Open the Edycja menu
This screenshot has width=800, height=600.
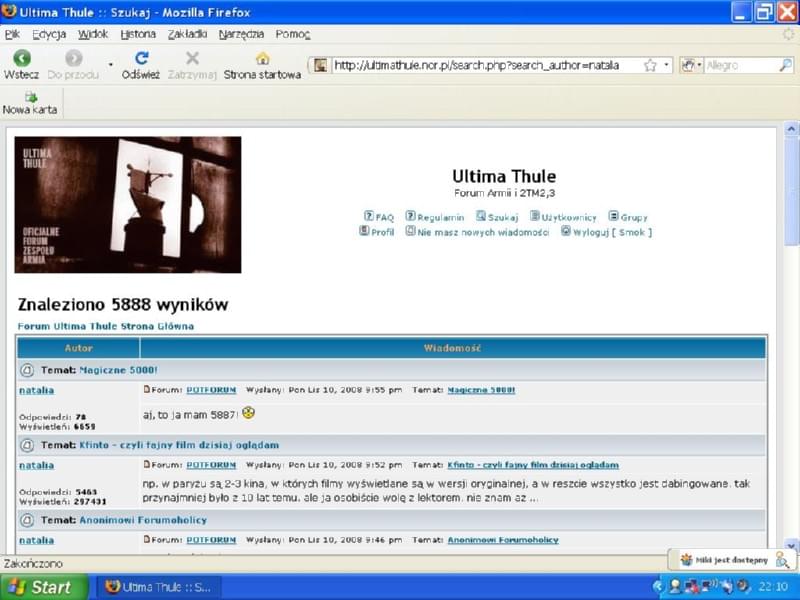tap(49, 34)
